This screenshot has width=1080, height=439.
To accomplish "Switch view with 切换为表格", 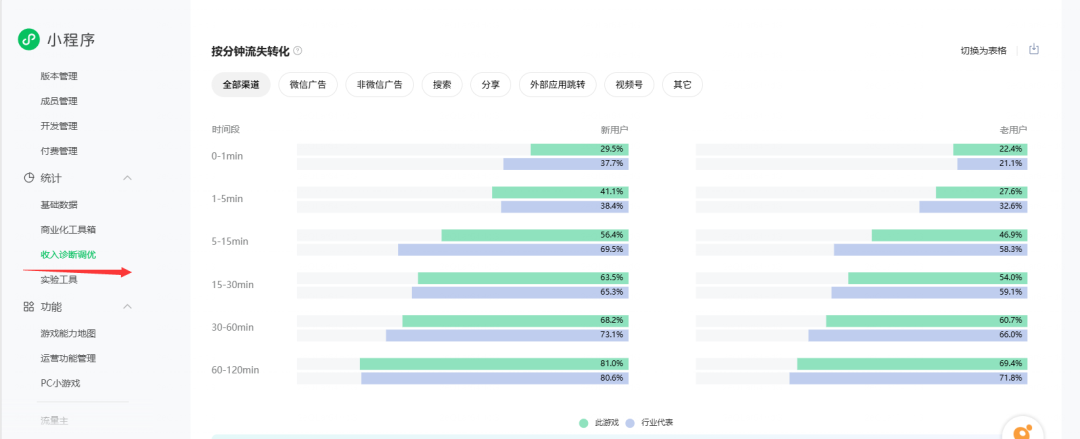I will click(x=984, y=50).
